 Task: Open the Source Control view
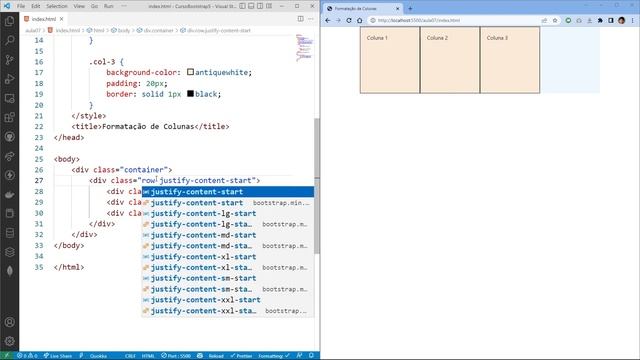[9, 60]
